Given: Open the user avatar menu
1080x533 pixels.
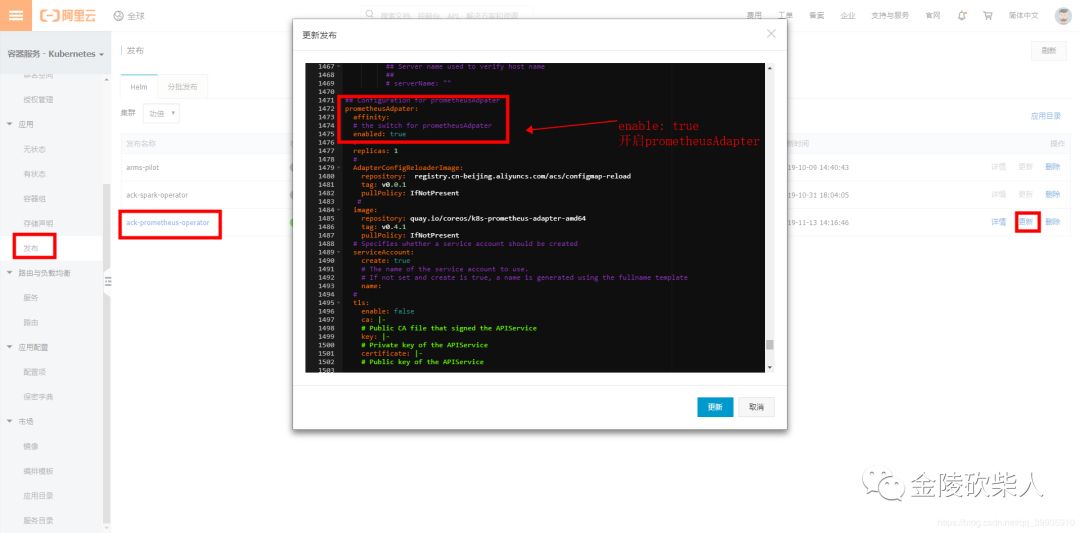Looking at the screenshot, I should point(1063,15).
